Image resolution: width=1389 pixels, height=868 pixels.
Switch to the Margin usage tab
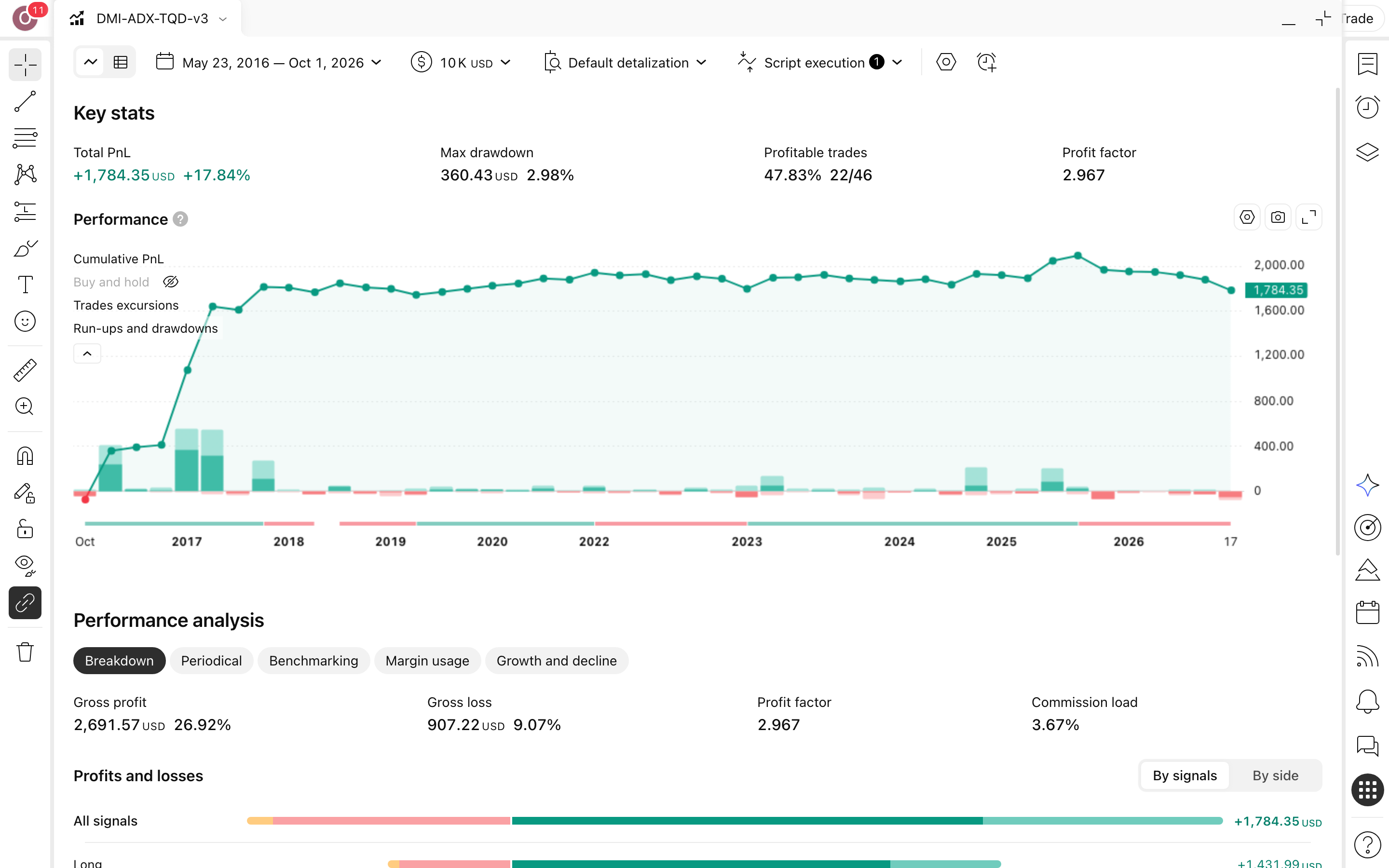click(x=427, y=661)
